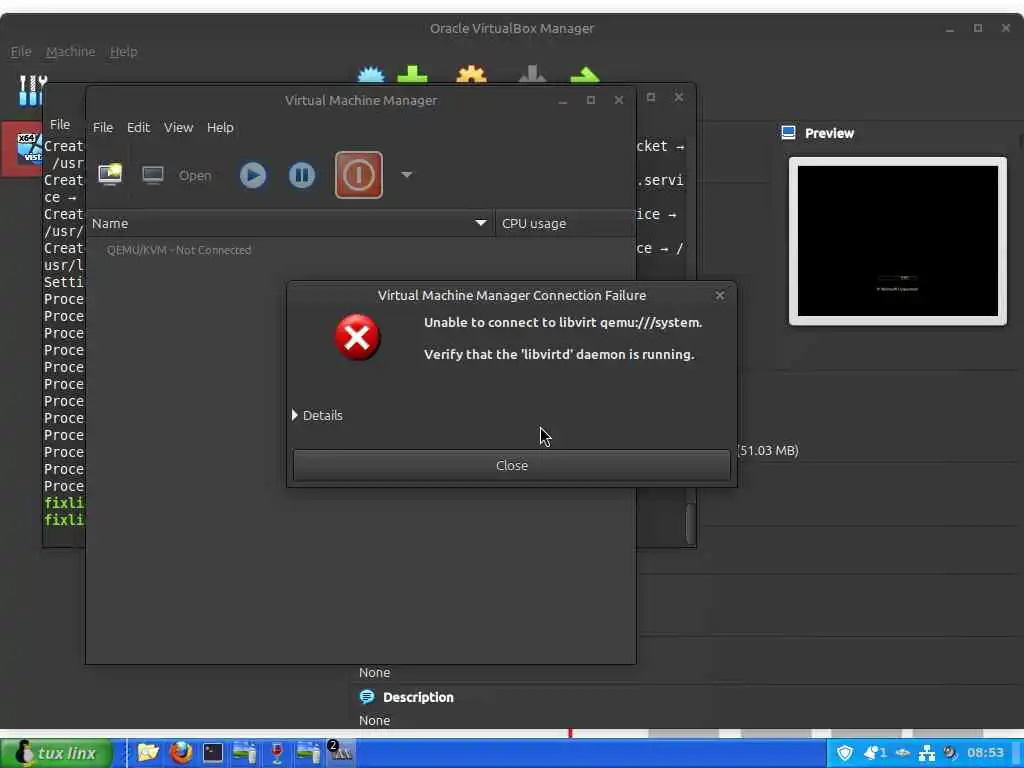Image resolution: width=1024 pixels, height=768 pixels.
Task: Open Virtual Machine Manager Edit menu
Action: (x=138, y=127)
